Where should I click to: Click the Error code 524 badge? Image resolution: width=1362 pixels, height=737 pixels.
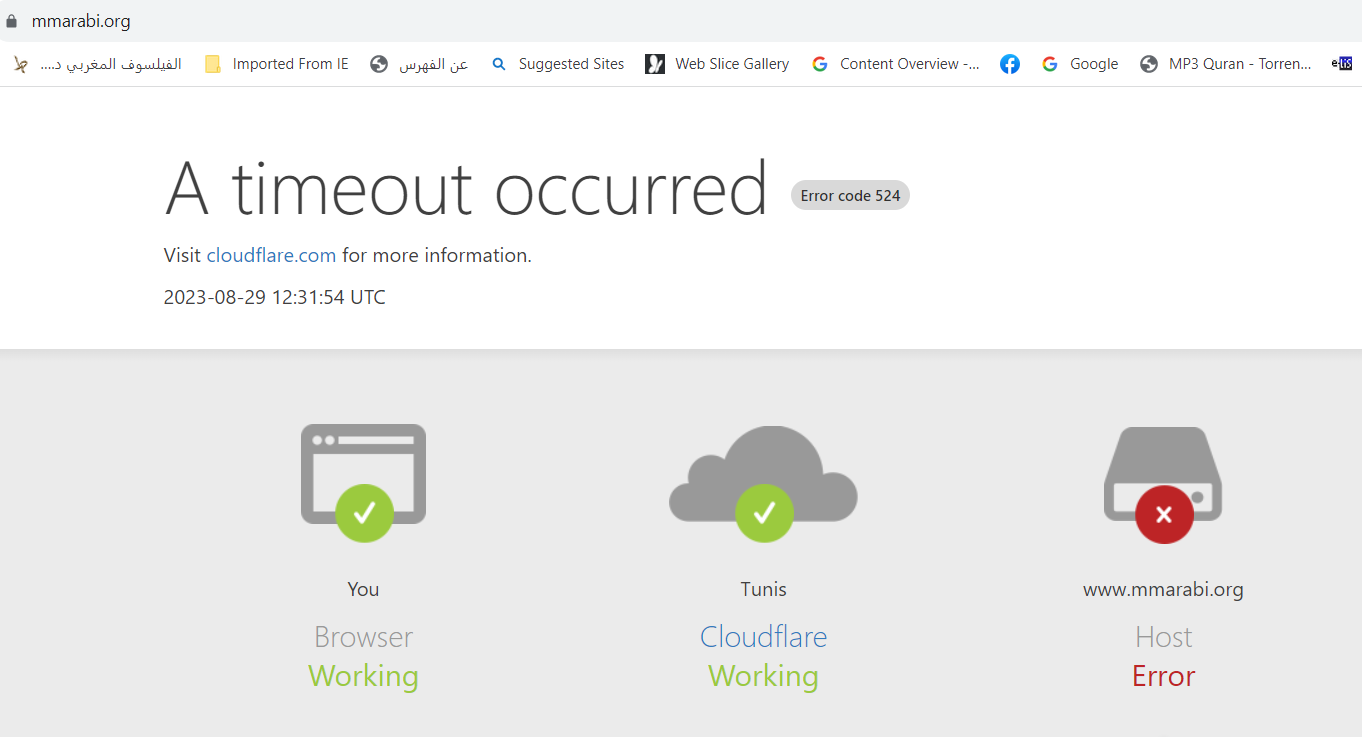coord(850,196)
